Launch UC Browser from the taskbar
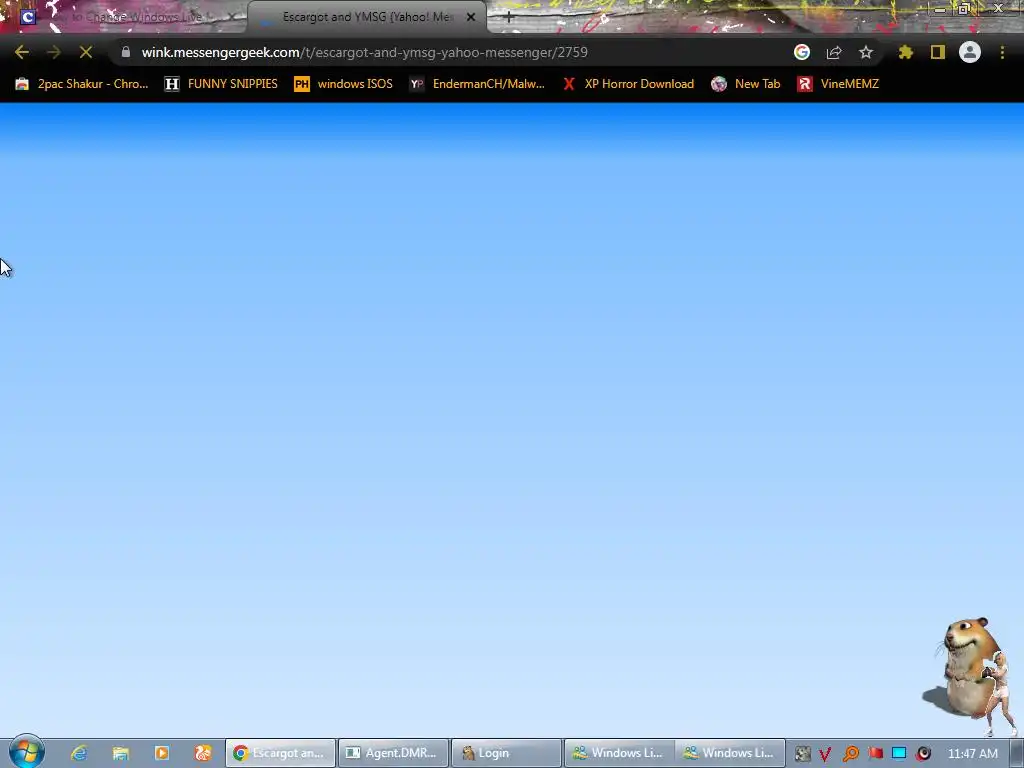 pyautogui.click(x=203, y=753)
